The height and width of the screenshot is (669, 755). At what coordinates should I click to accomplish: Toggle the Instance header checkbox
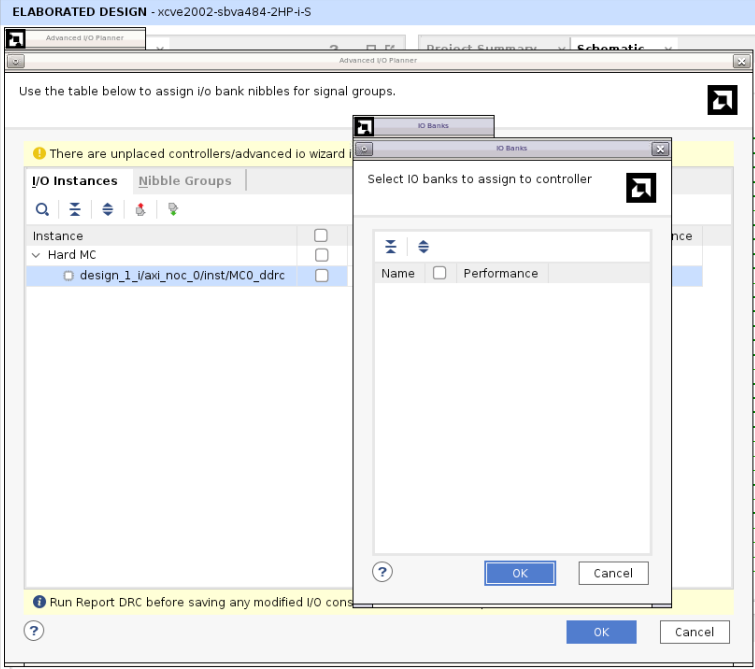pos(321,236)
